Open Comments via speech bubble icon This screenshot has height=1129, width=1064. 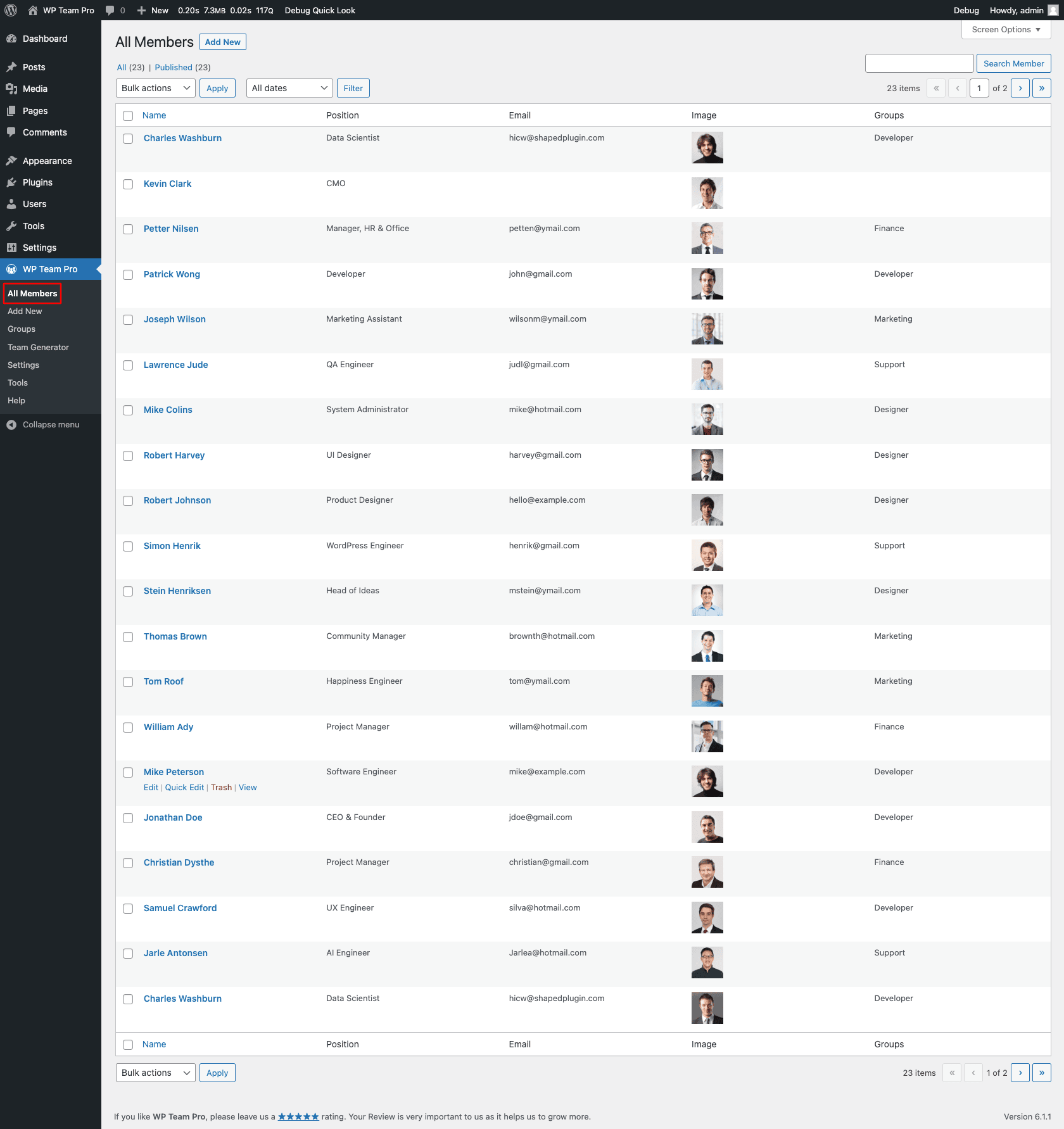12,132
